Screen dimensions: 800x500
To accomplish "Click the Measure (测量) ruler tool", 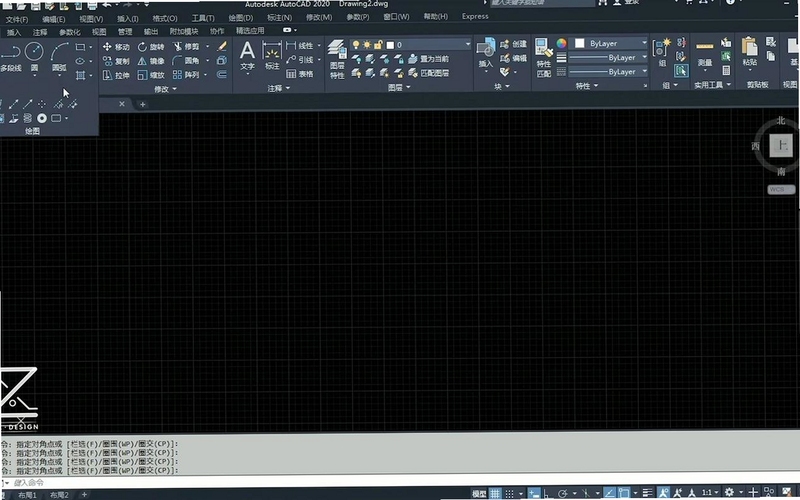I will coord(705,54).
